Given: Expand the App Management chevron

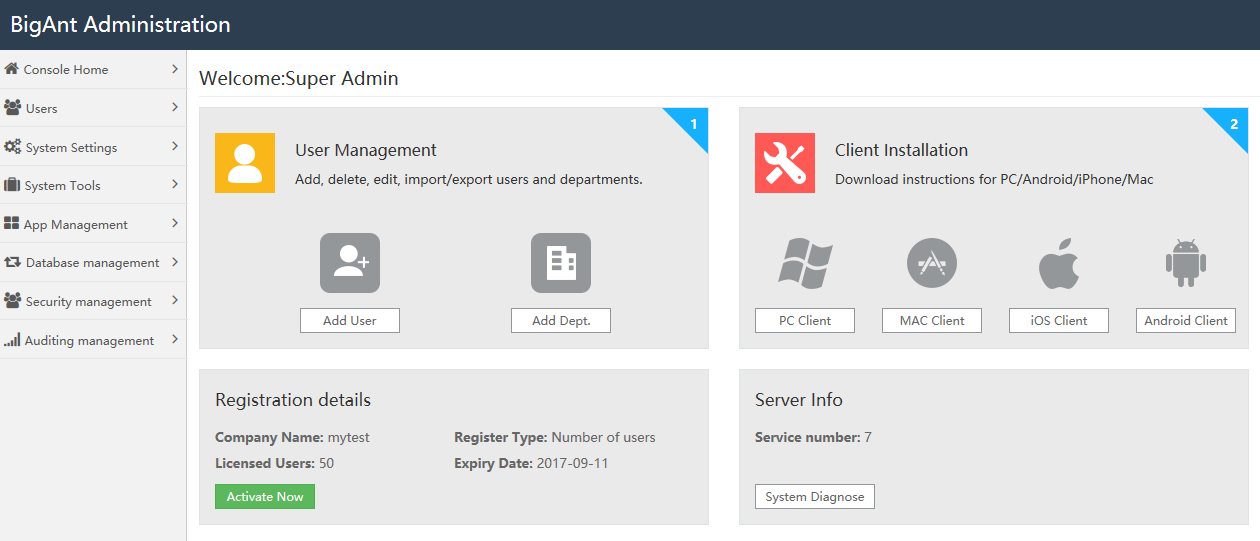Looking at the screenshot, I should pyautogui.click(x=175, y=223).
